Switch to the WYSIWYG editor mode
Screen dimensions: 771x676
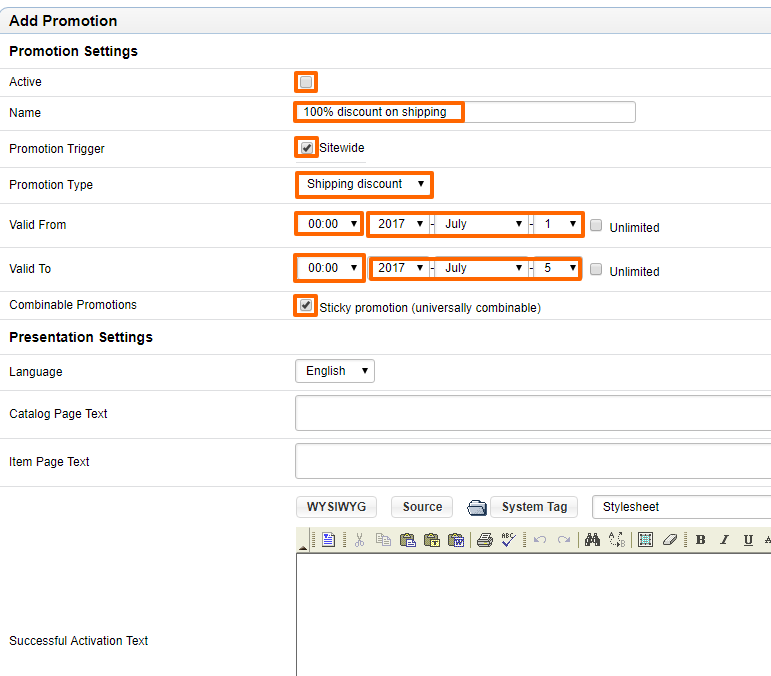click(336, 507)
